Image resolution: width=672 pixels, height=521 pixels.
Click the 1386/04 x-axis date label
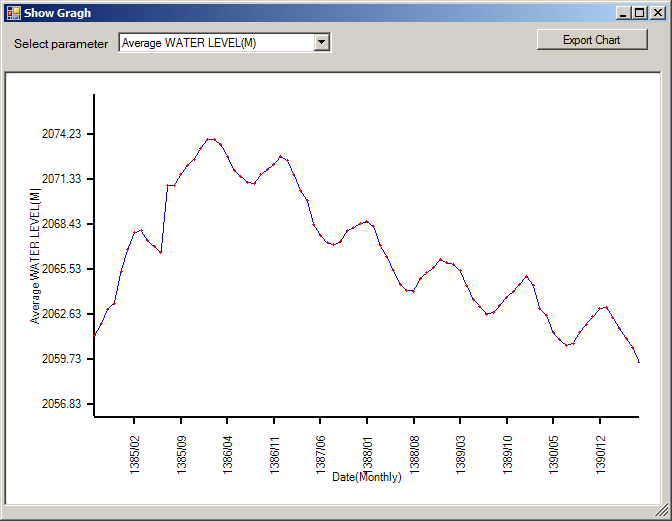pos(227,455)
